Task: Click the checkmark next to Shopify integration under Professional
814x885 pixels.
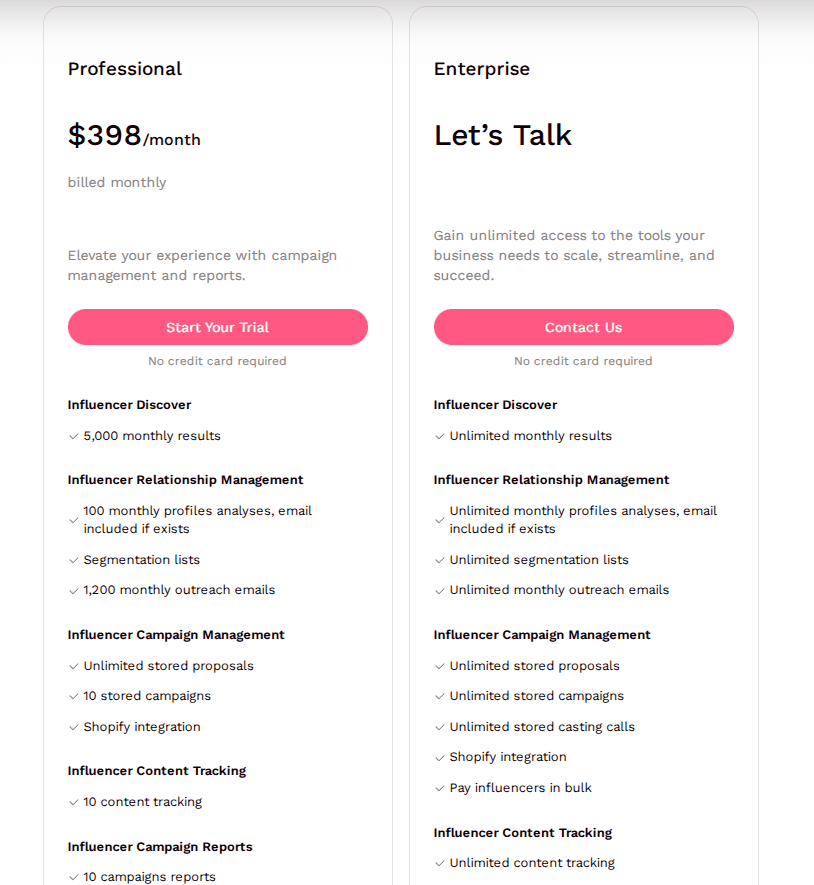Action: click(74, 727)
